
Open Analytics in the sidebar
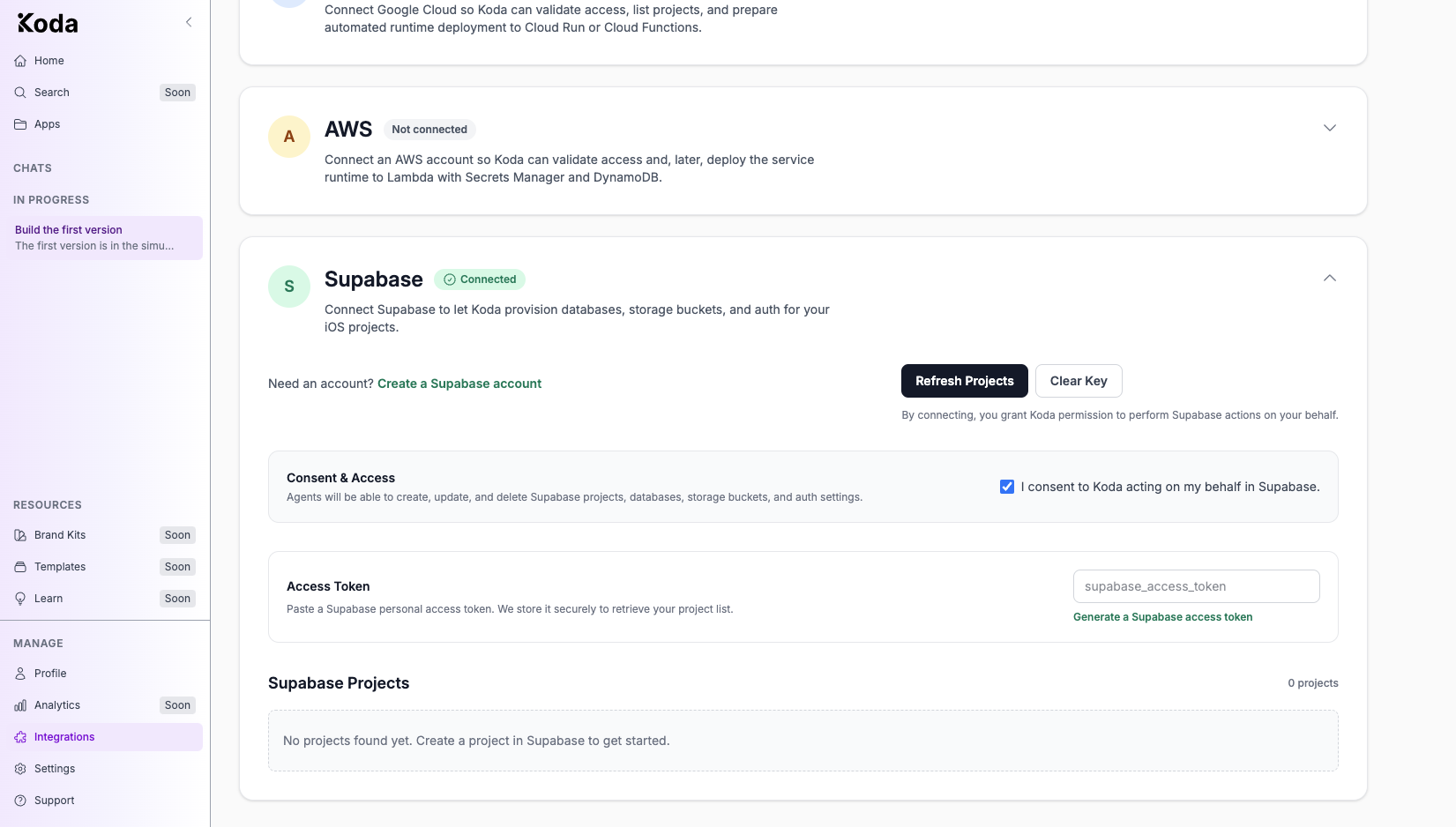point(105,705)
